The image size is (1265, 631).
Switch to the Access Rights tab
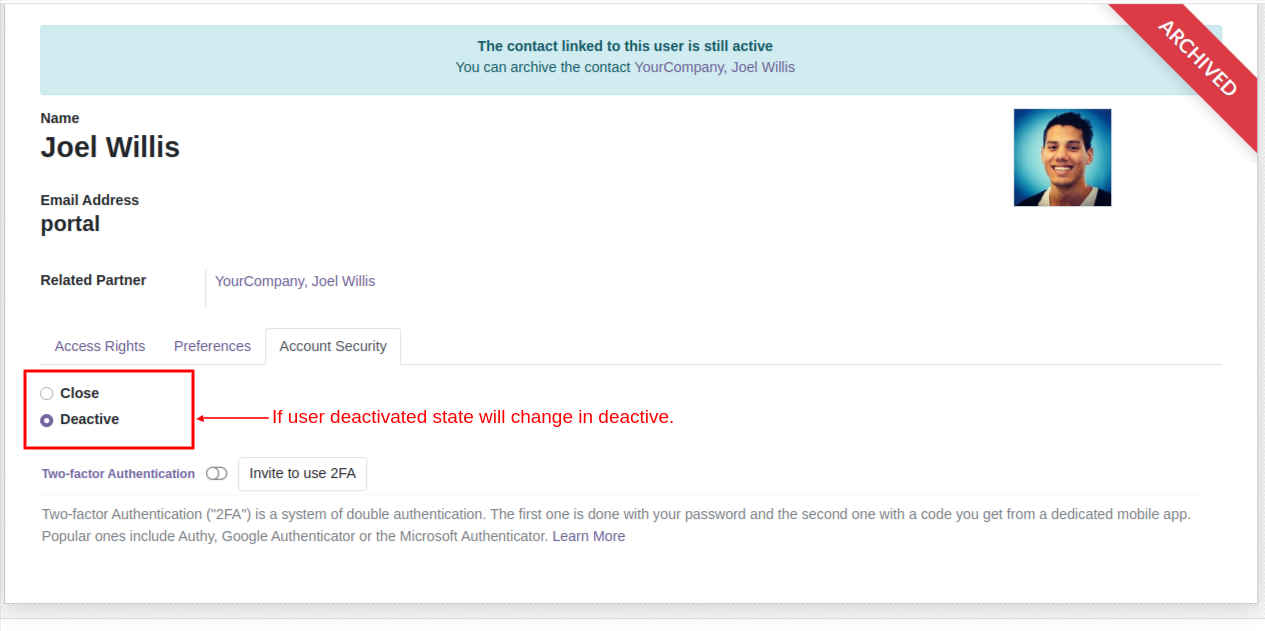(x=100, y=346)
